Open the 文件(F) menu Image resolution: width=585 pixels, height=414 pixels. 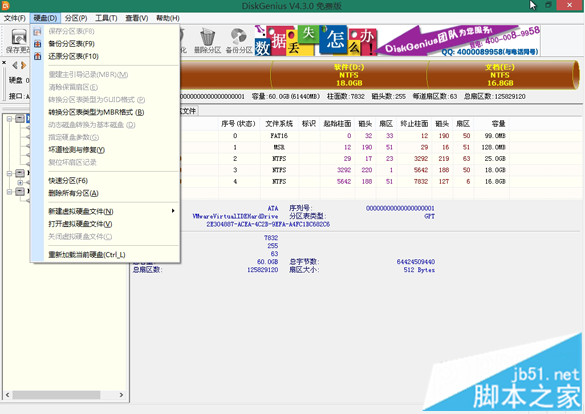coord(15,18)
